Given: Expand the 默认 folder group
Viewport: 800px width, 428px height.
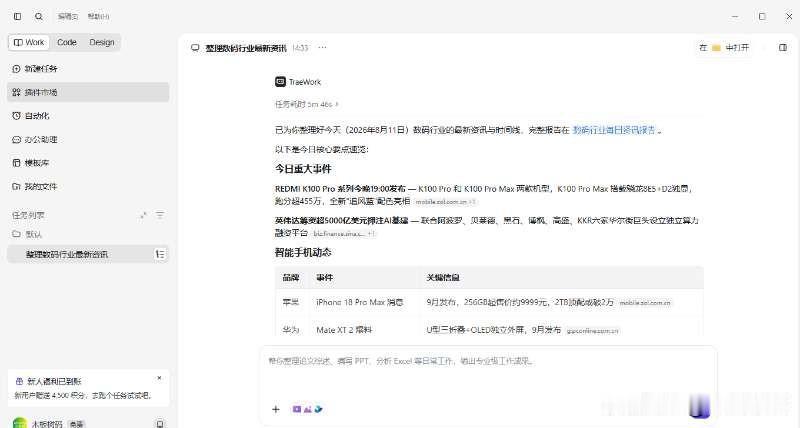Looking at the screenshot, I should [x=27, y=234].
